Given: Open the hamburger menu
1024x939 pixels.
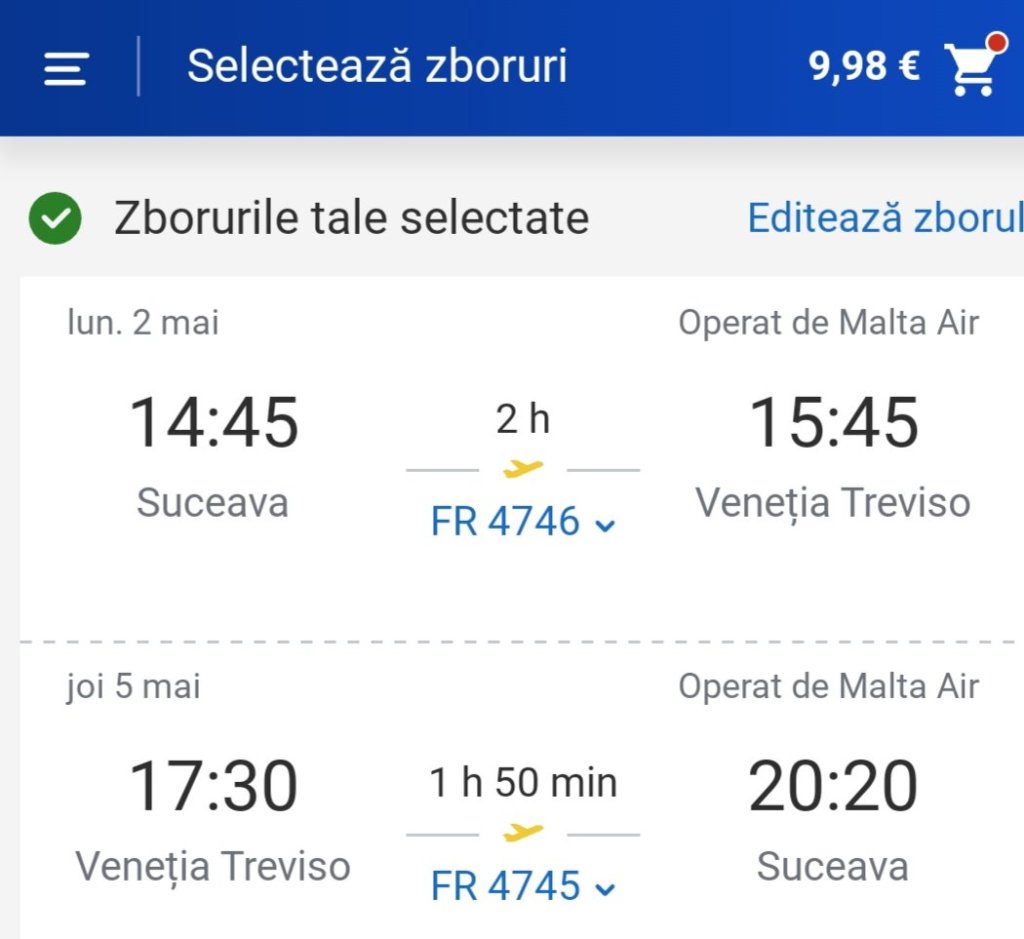Looking at the screenshot, I should 66,67.
